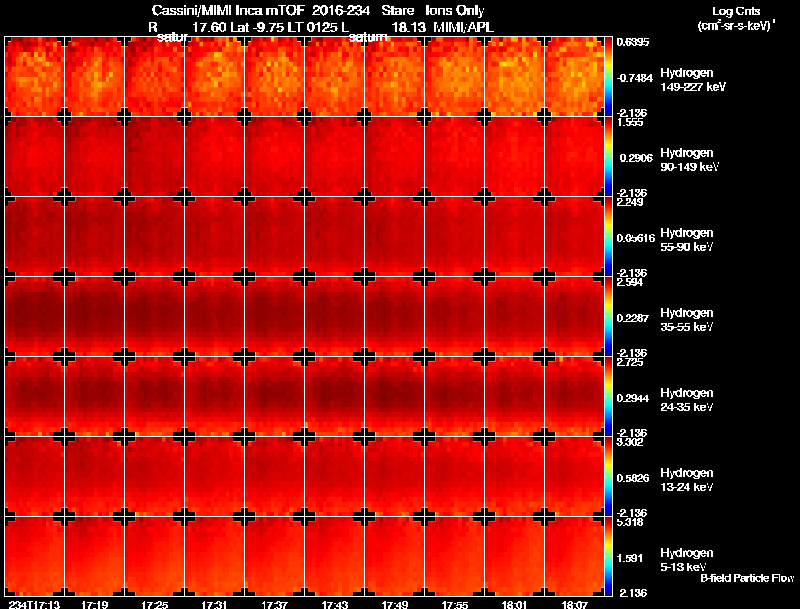Click the 0.05616 colorbar midpoint value
The height and width of the screenshot is (609, 800).
(636, 238)
